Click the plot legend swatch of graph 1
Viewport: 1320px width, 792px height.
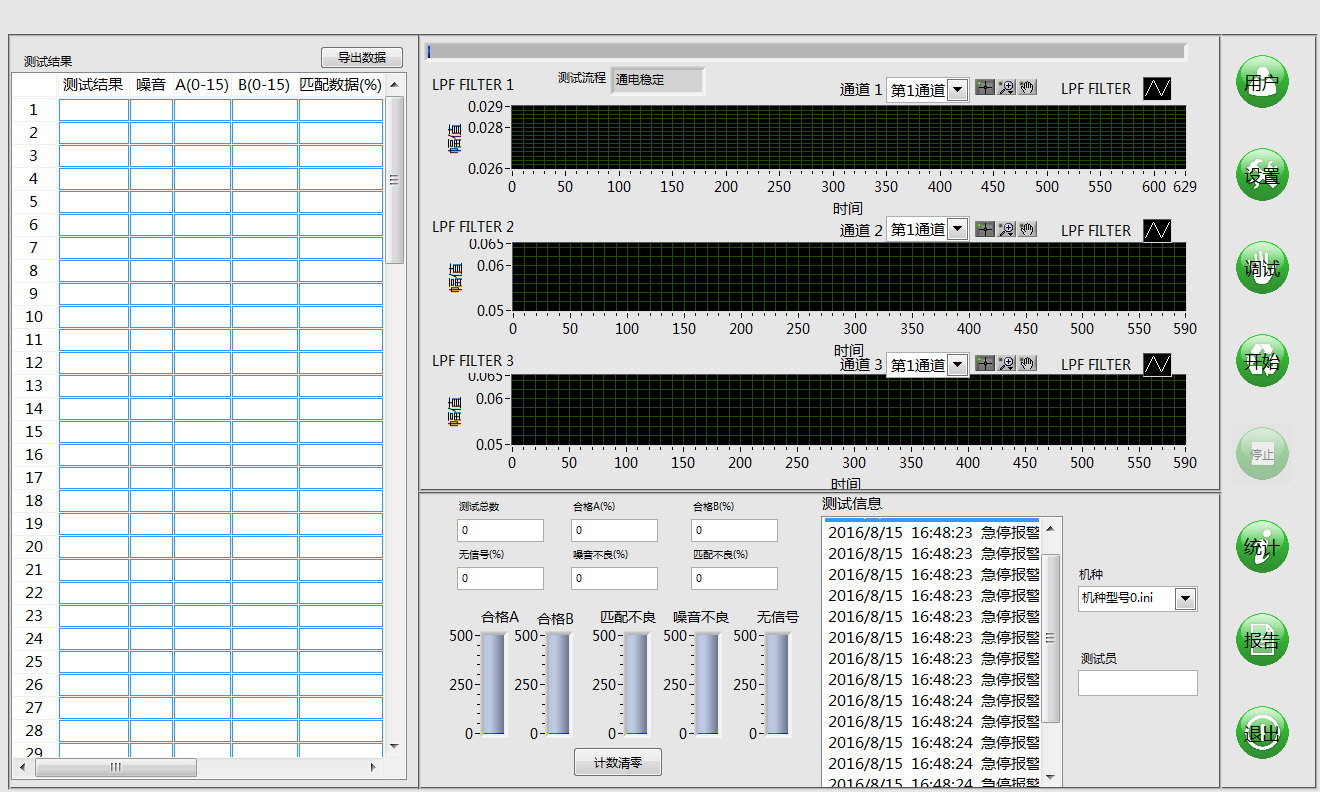1157,89
